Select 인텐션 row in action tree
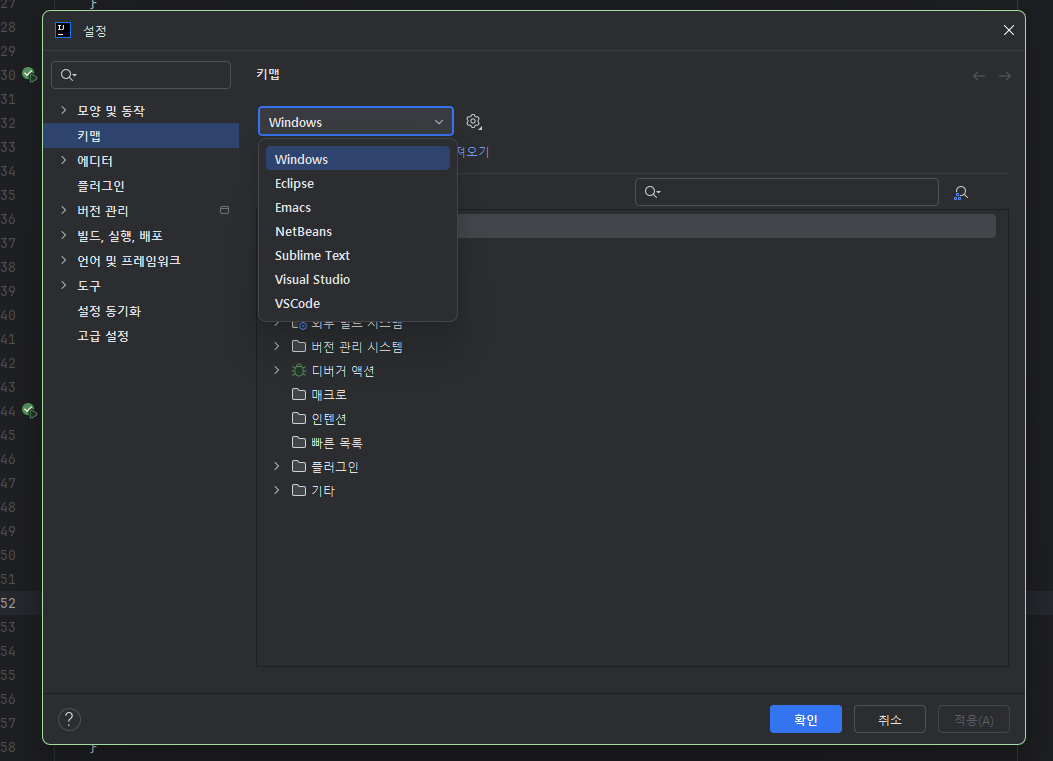Screen dimensions: 1053x761 (632, 418)
